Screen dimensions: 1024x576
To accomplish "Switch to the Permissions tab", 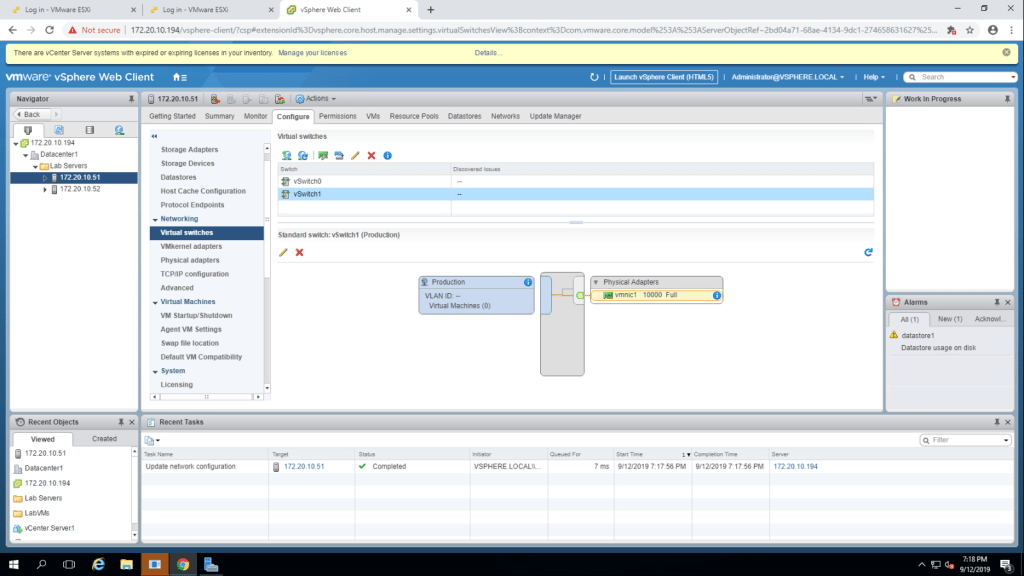I will pos(337,116).
